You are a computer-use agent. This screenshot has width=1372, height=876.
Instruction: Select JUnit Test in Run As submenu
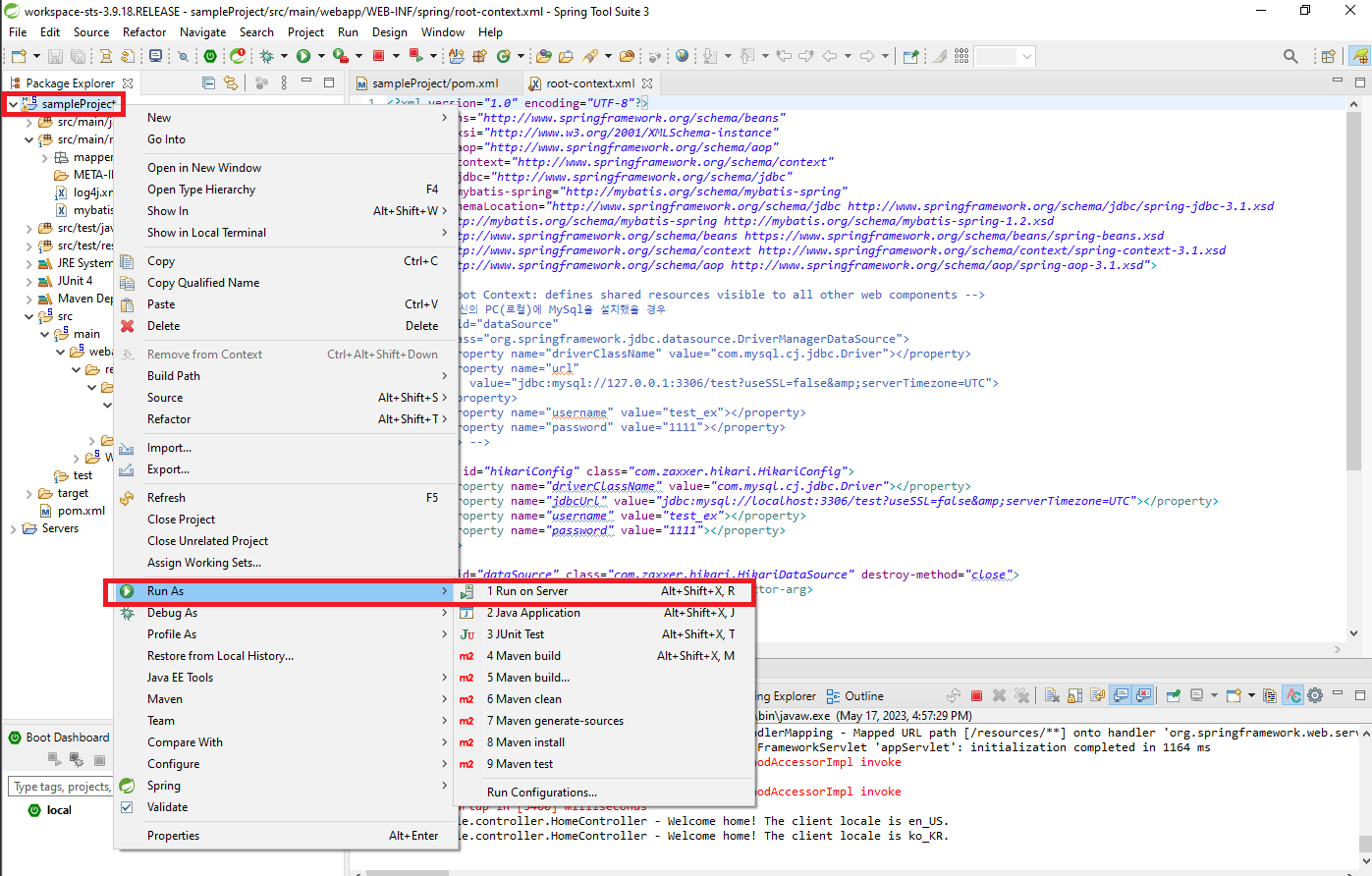pyautogui.click(x=604, y=634)
